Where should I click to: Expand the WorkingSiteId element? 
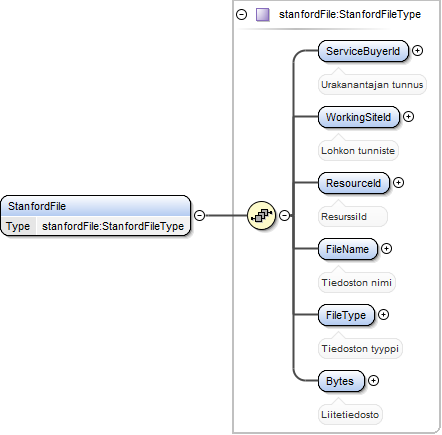408,117
